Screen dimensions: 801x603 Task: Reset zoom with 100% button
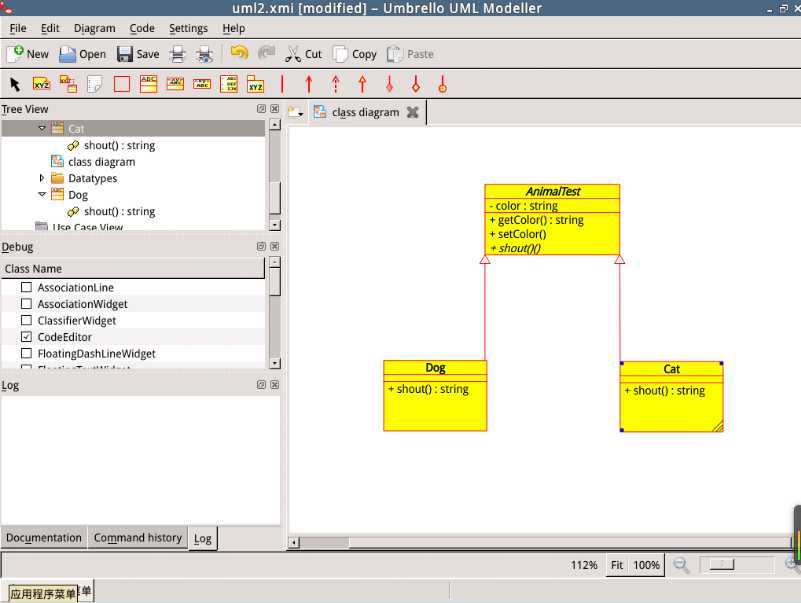646,565
